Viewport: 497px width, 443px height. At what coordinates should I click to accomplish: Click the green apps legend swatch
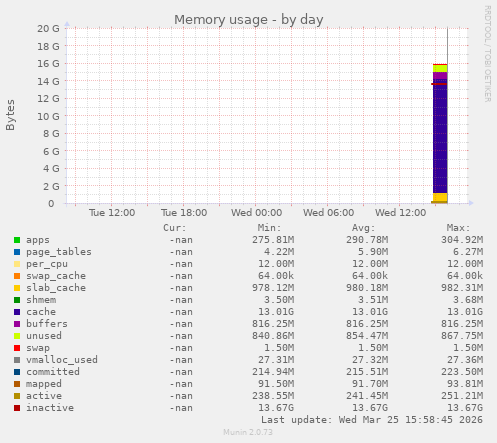17,240
